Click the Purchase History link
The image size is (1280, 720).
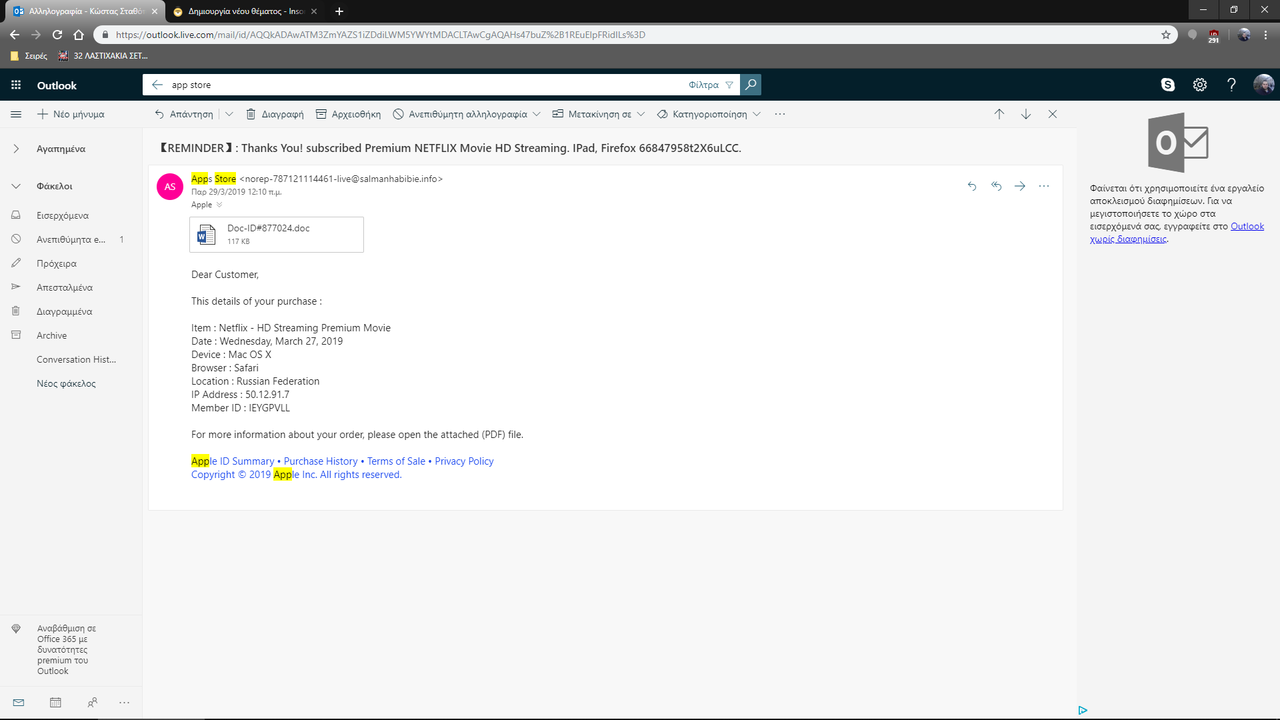[x=320, y=461]
